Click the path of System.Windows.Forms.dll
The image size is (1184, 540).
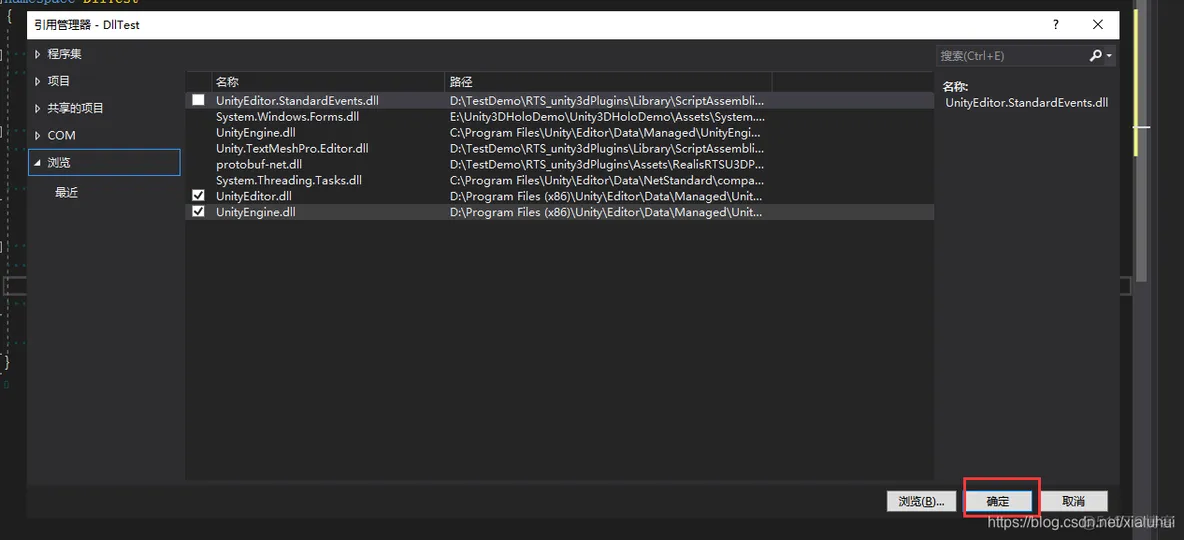coord(607,116)
